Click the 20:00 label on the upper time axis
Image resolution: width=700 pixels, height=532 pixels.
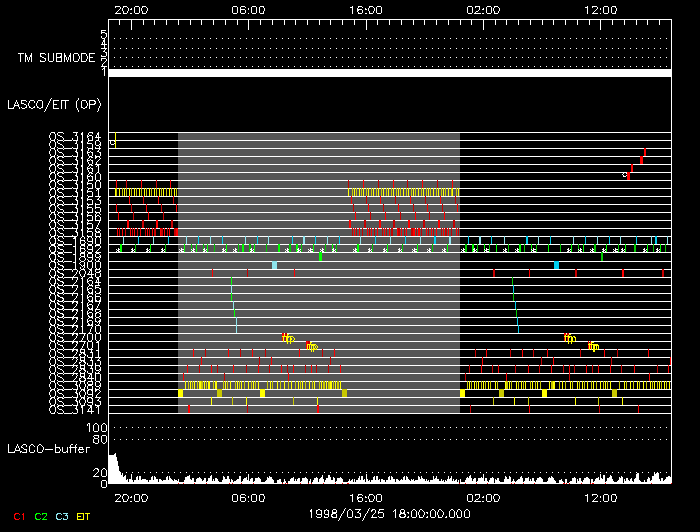click(131, 10)
